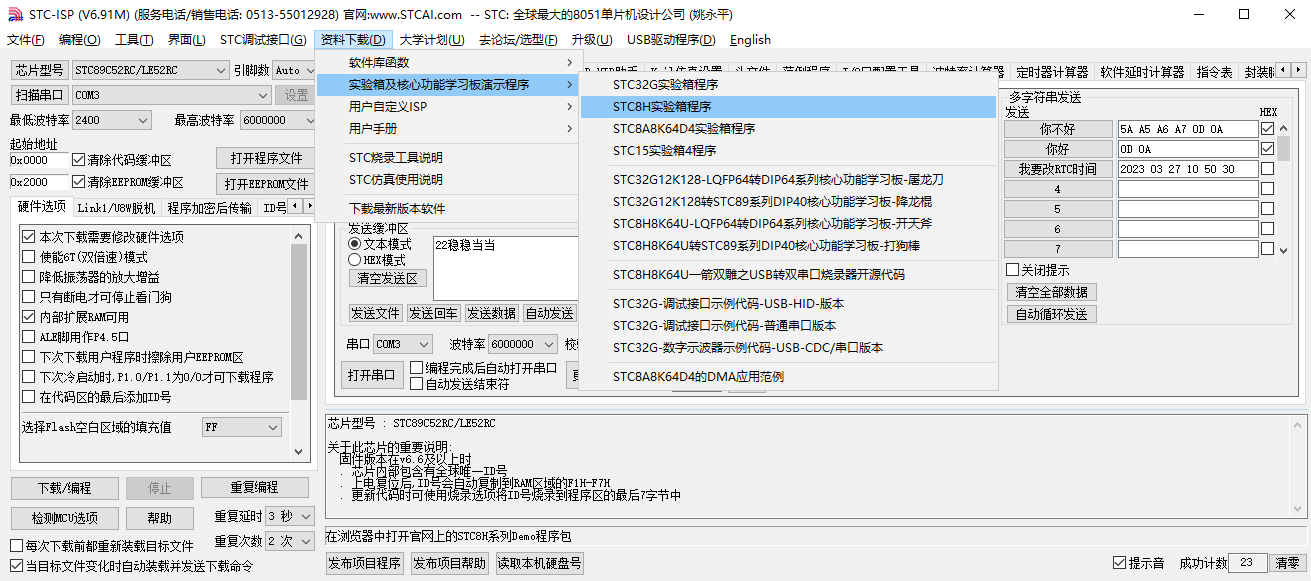Choose STC烧录工具说明 menu entry

[x=447, y=158]
